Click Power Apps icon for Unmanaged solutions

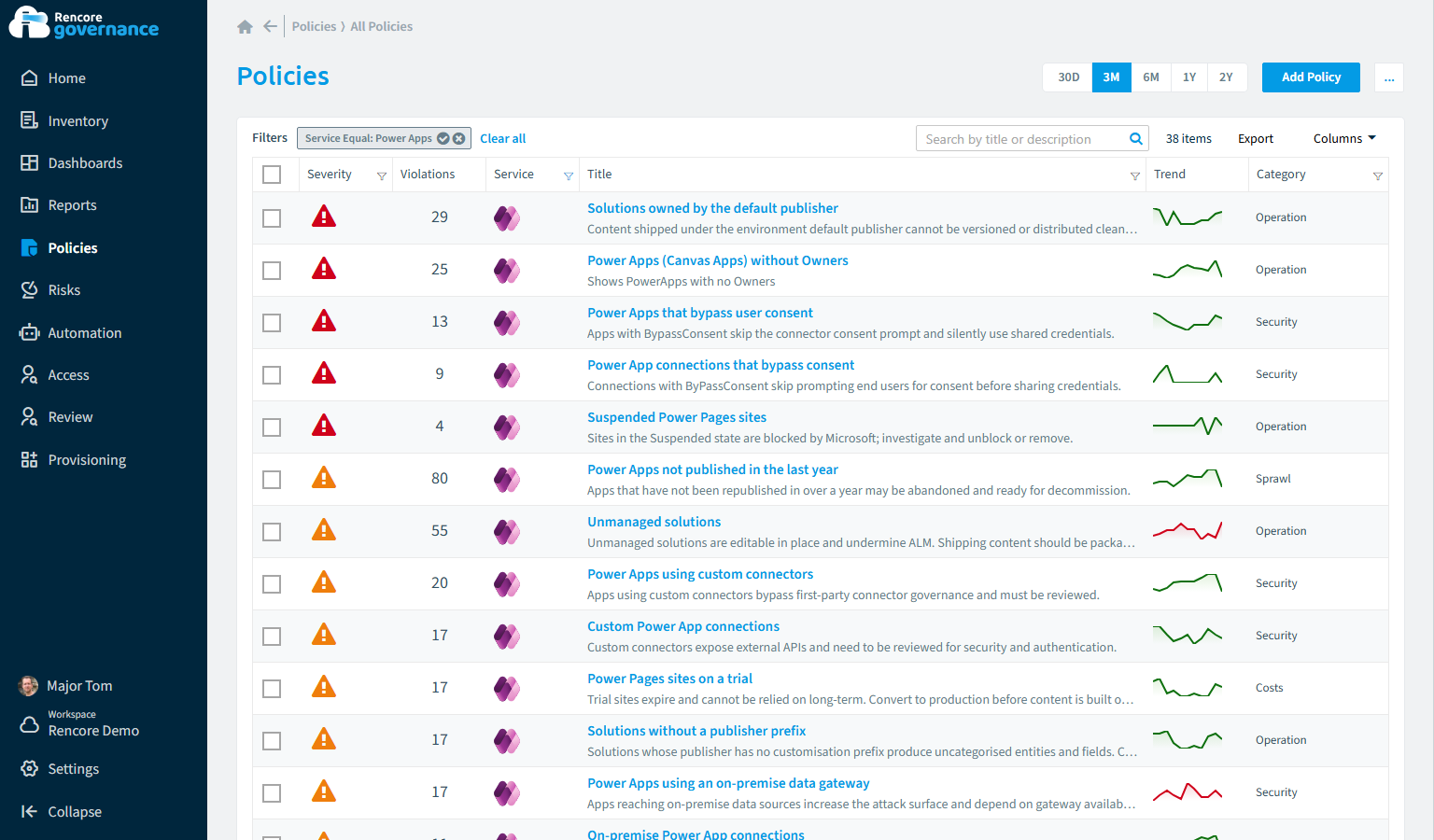coord(506,531)
